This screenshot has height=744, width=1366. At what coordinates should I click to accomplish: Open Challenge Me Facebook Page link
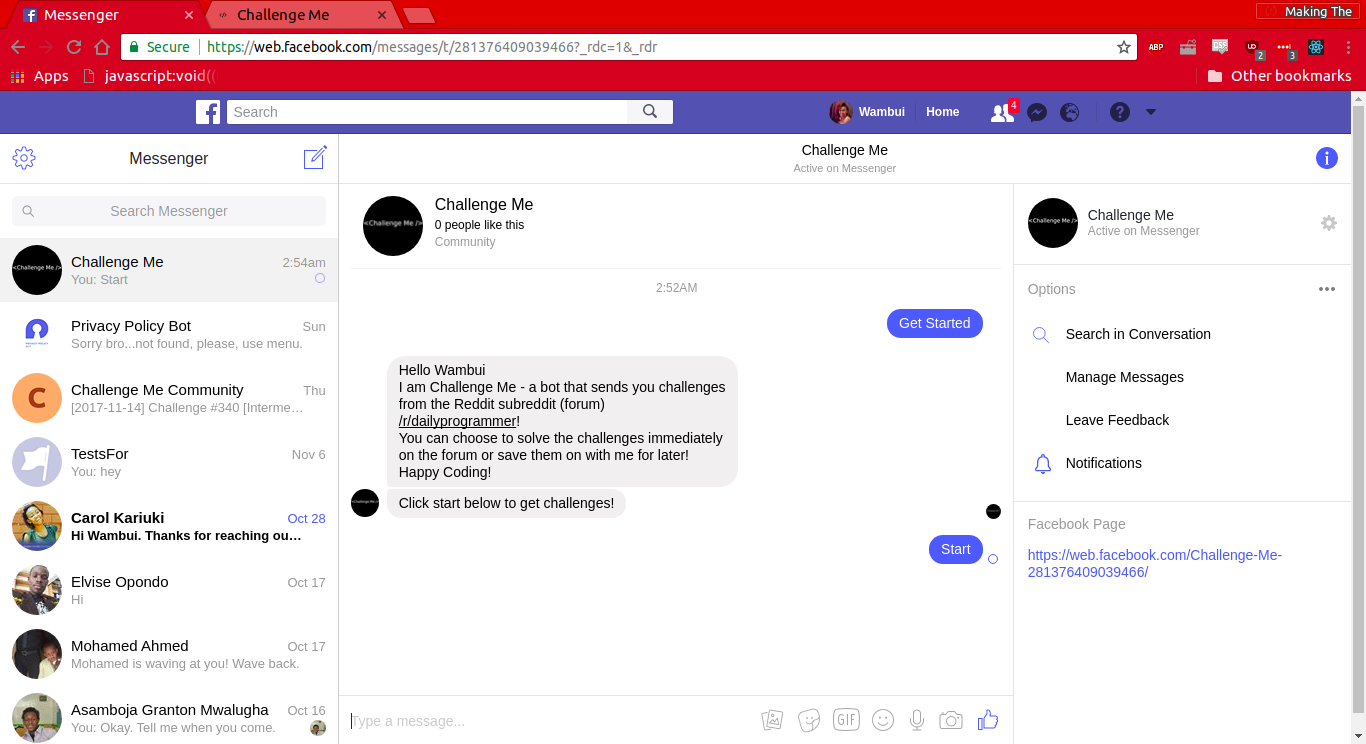[x=1154, y=563]
